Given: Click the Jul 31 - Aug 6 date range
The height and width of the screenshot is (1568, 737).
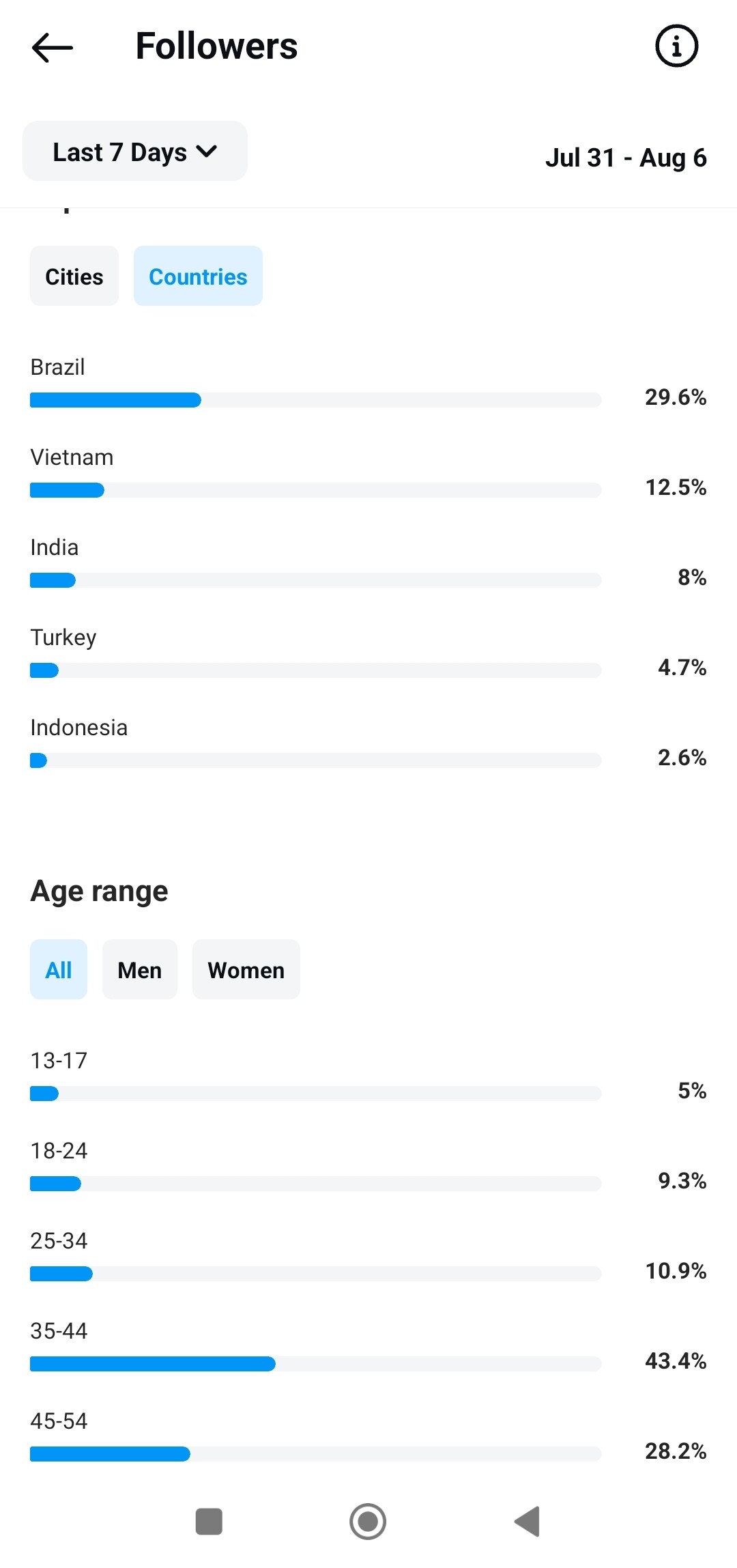Looking at the screenshot, I should pos(626,158).
